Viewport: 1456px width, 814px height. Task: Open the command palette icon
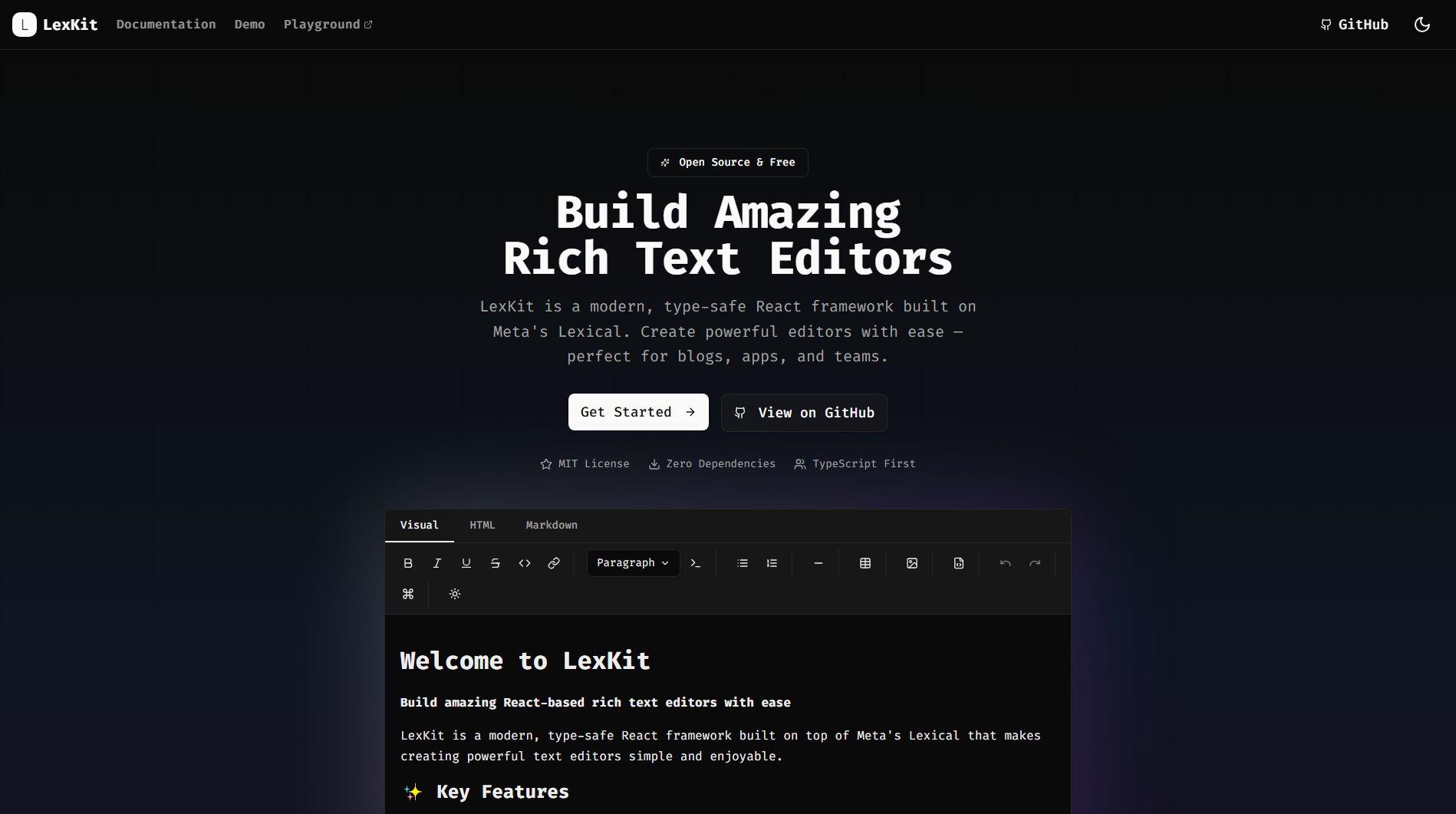(x=408, y=594)
